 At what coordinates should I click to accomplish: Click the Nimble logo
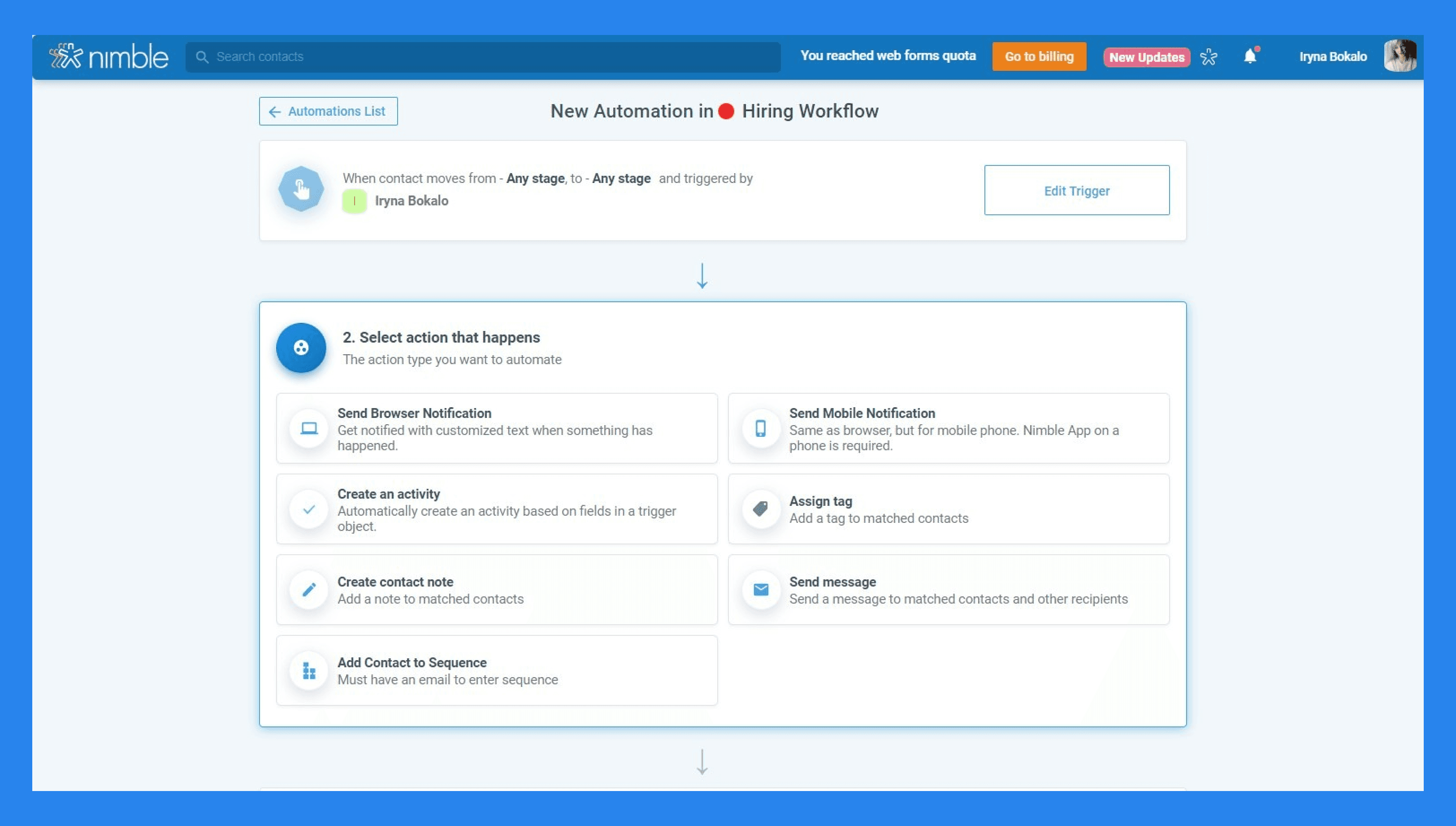[109, 56]
